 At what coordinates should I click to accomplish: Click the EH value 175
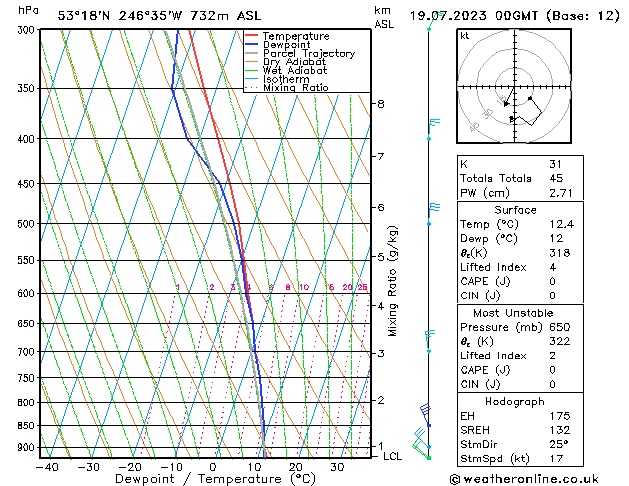(x=560, y=416)
